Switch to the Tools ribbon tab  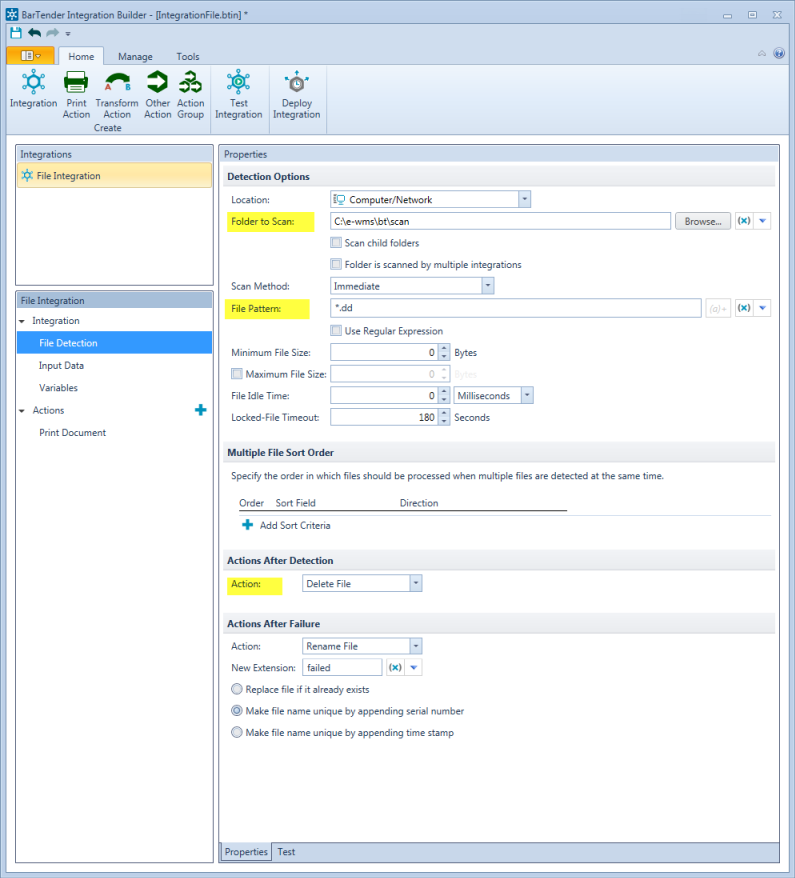(188, 56)
